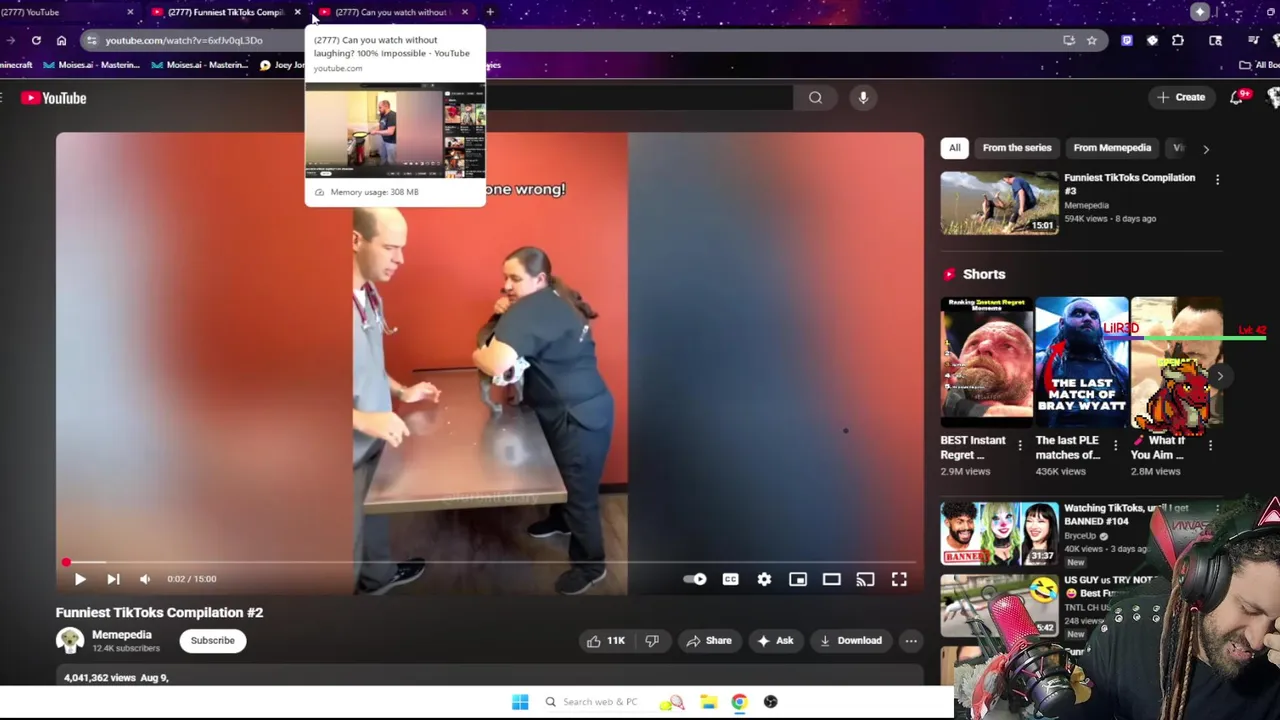Open File Explorer from taskbar
This screenshot has width=1280, height=720.
(708, 702)
